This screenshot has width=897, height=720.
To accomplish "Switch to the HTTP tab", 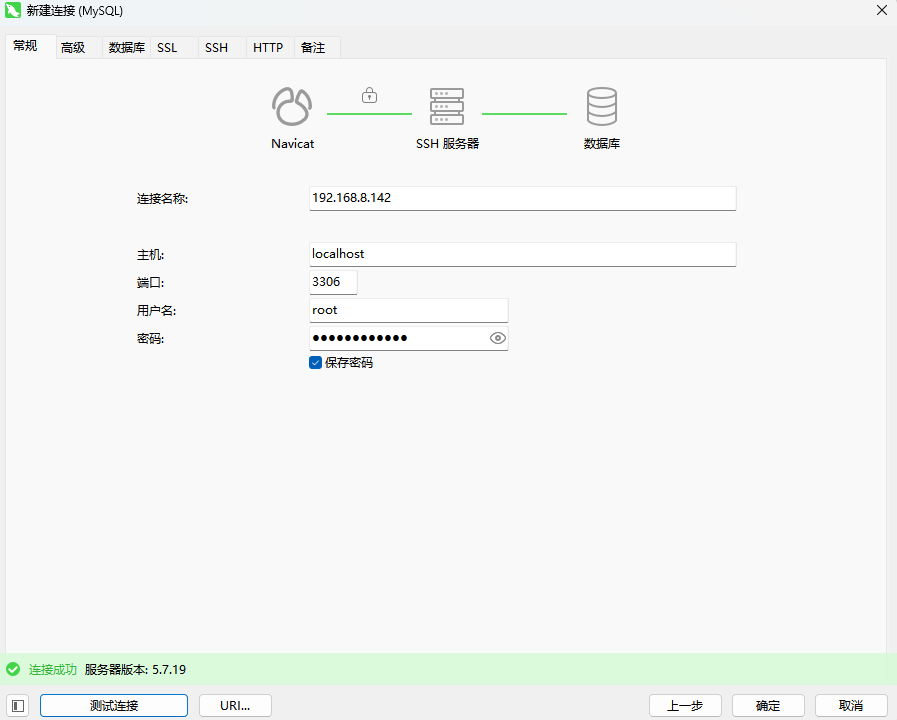I will click(x=268, y=47).
